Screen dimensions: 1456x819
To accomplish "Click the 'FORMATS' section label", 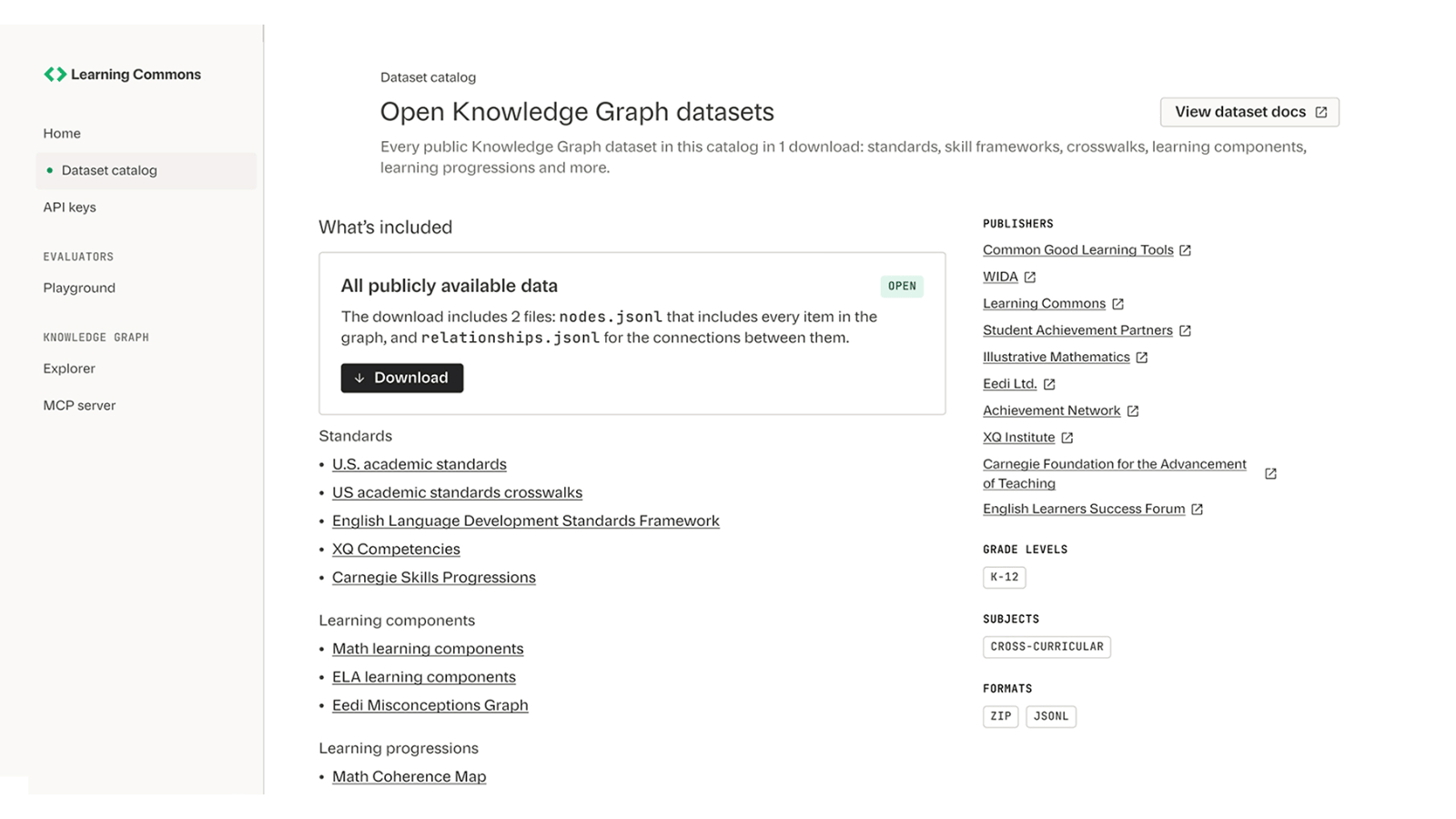I will pos(1007,689).
